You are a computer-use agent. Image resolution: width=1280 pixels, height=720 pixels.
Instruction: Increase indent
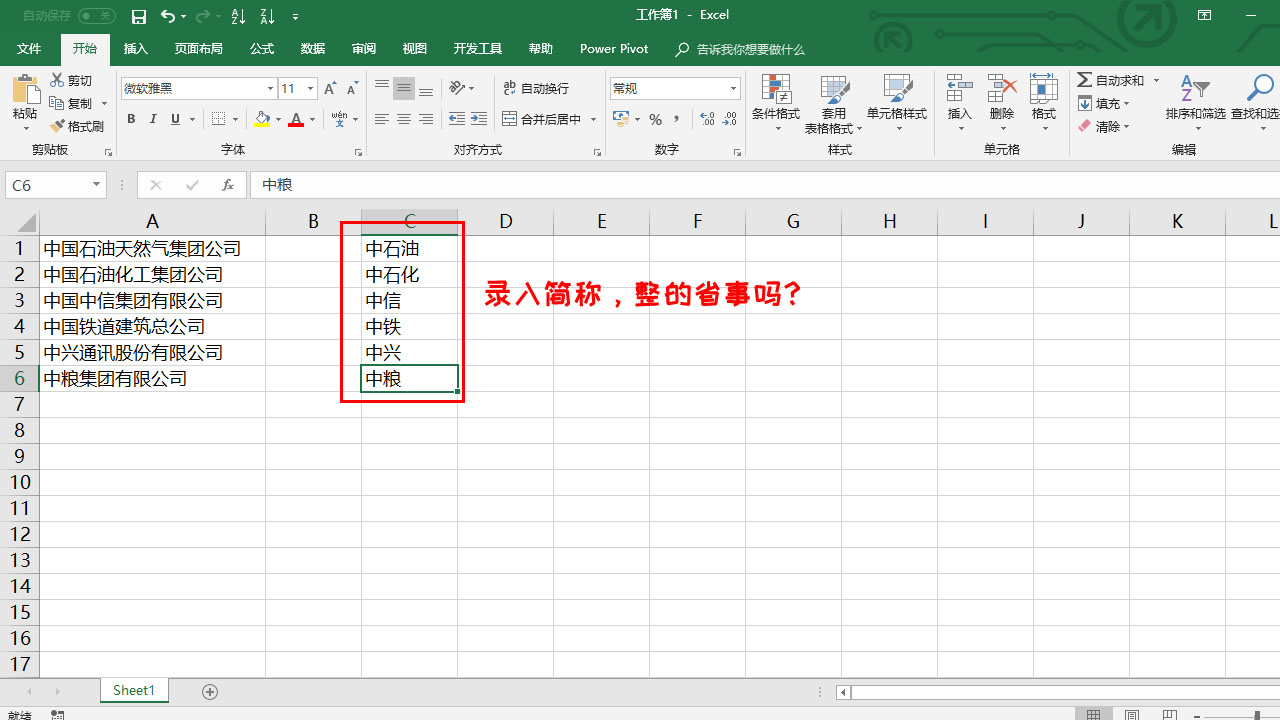(x=479, y=119)
